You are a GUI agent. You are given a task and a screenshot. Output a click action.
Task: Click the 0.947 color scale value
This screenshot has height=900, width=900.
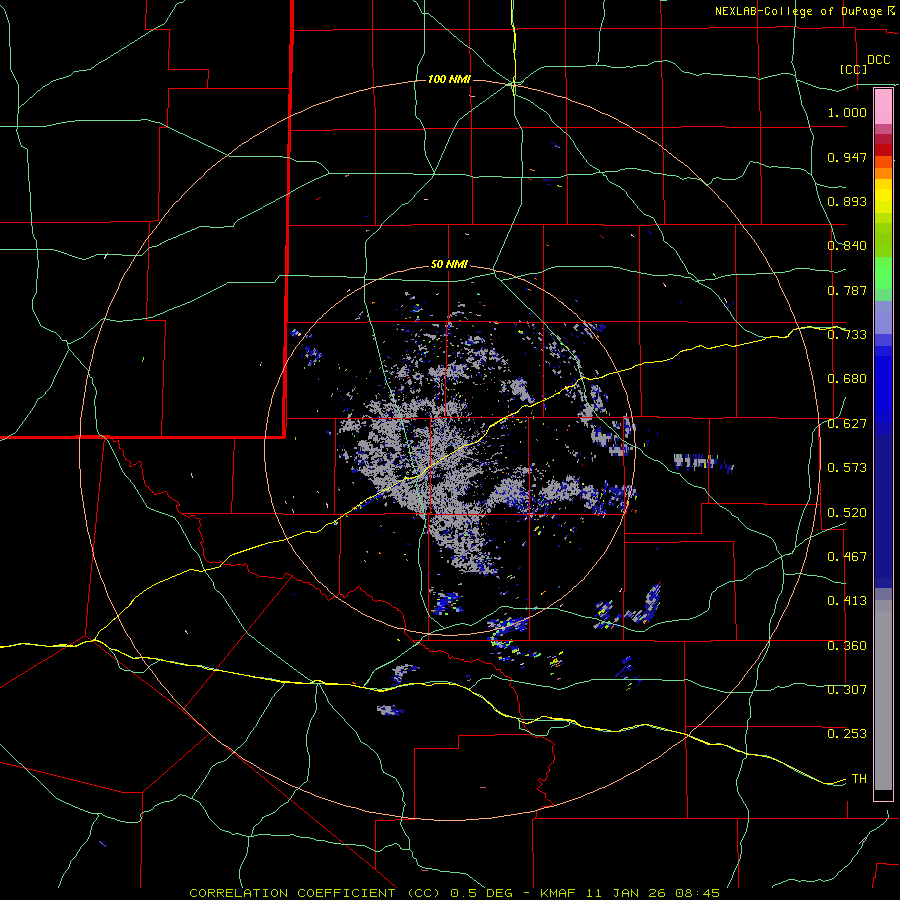(847, 157)
